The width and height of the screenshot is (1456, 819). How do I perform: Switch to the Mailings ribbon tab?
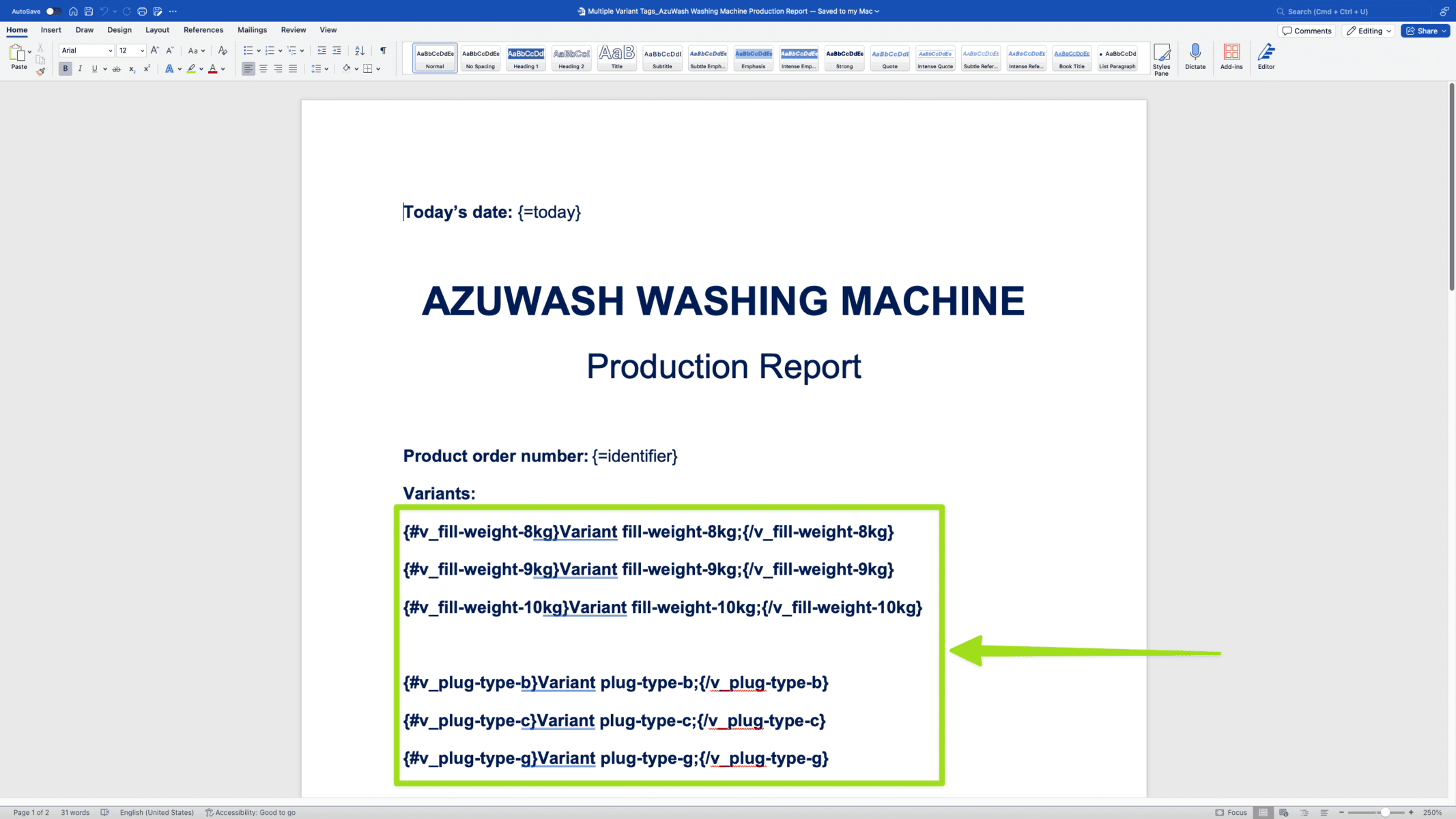click(x=252, y=30)
